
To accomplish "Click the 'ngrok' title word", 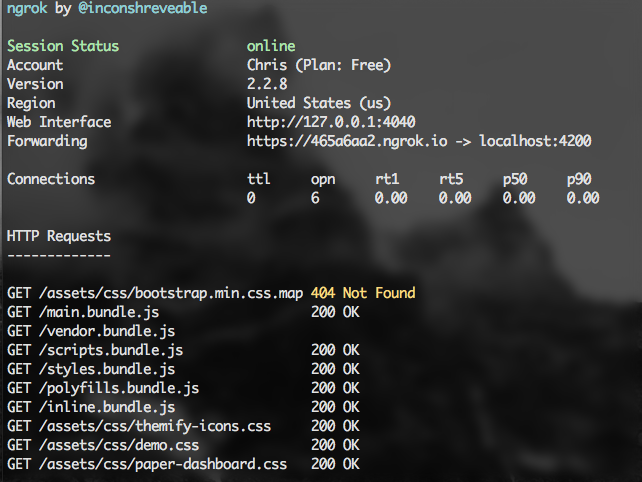I will coord(27,9).
